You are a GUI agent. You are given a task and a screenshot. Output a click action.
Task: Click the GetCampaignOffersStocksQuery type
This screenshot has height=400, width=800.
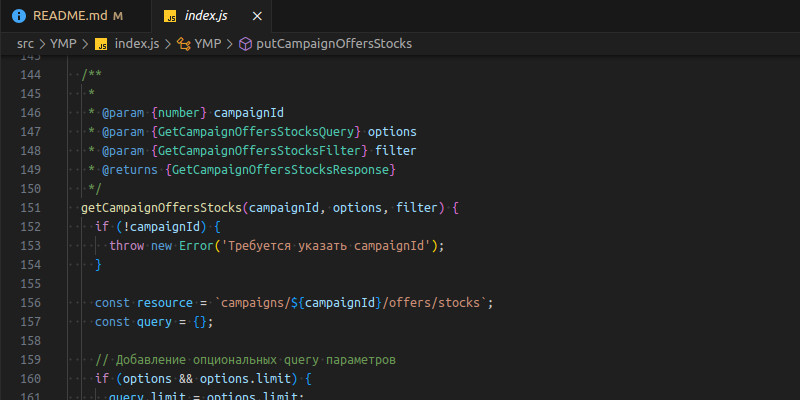point(256,132)
